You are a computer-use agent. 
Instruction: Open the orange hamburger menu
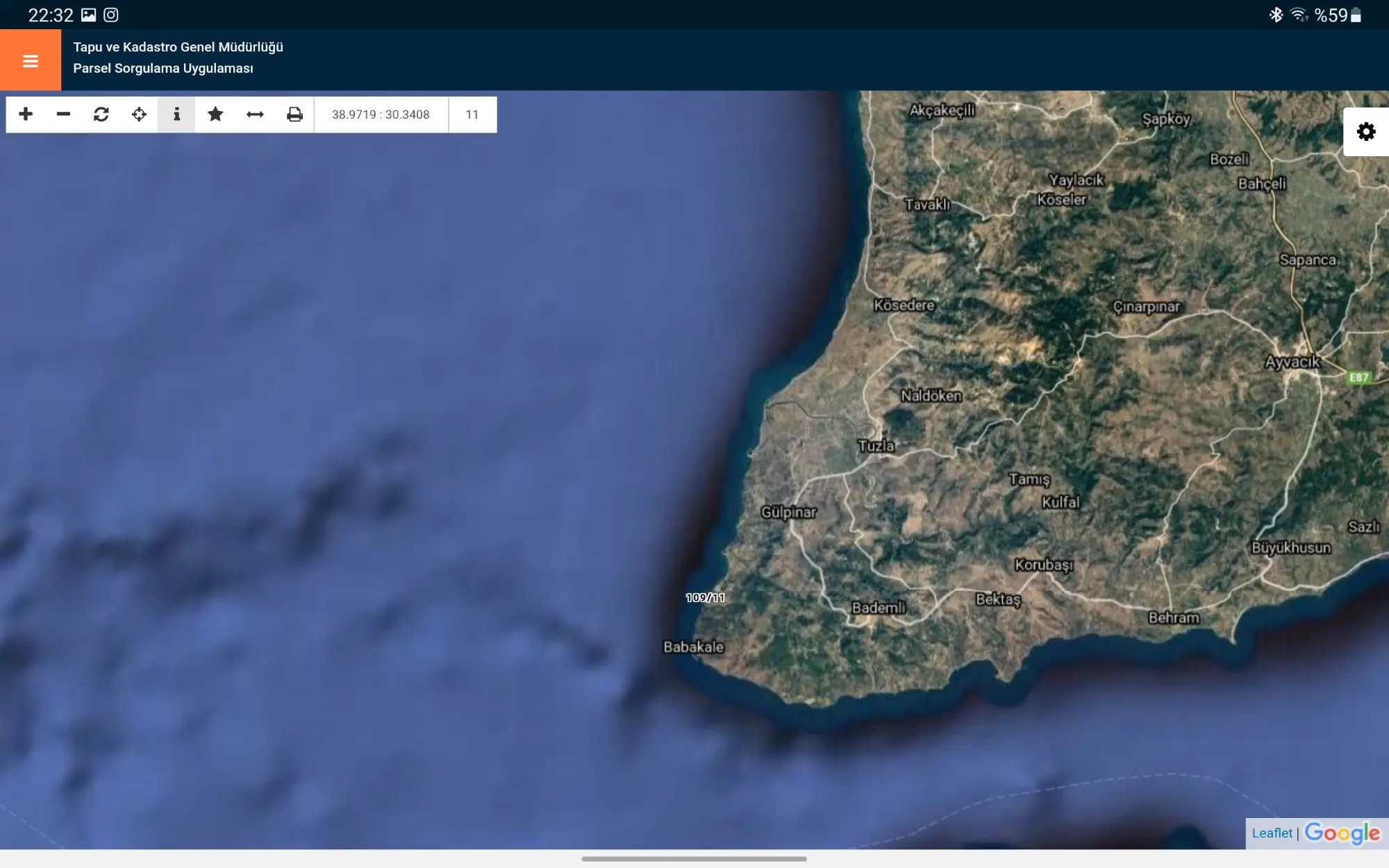click(31, 60)
